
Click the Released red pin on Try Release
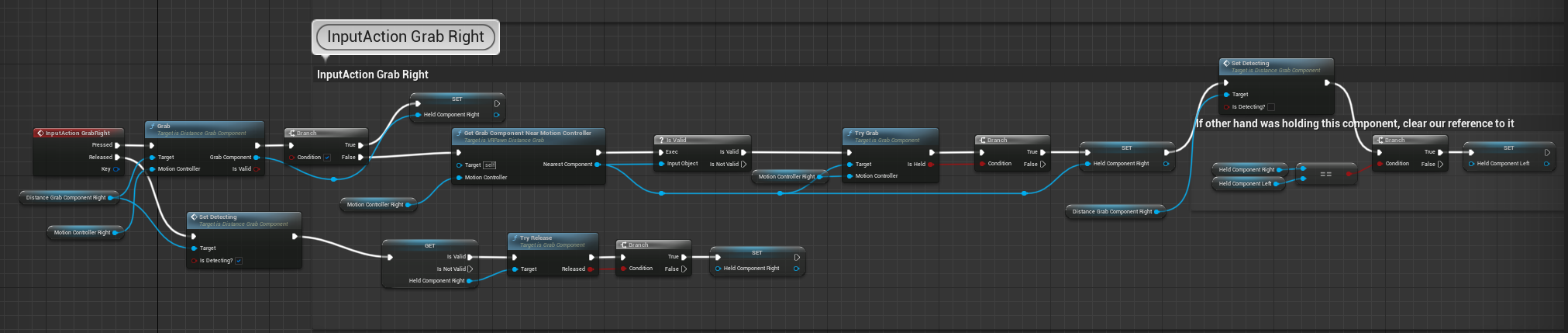[591, 269]
